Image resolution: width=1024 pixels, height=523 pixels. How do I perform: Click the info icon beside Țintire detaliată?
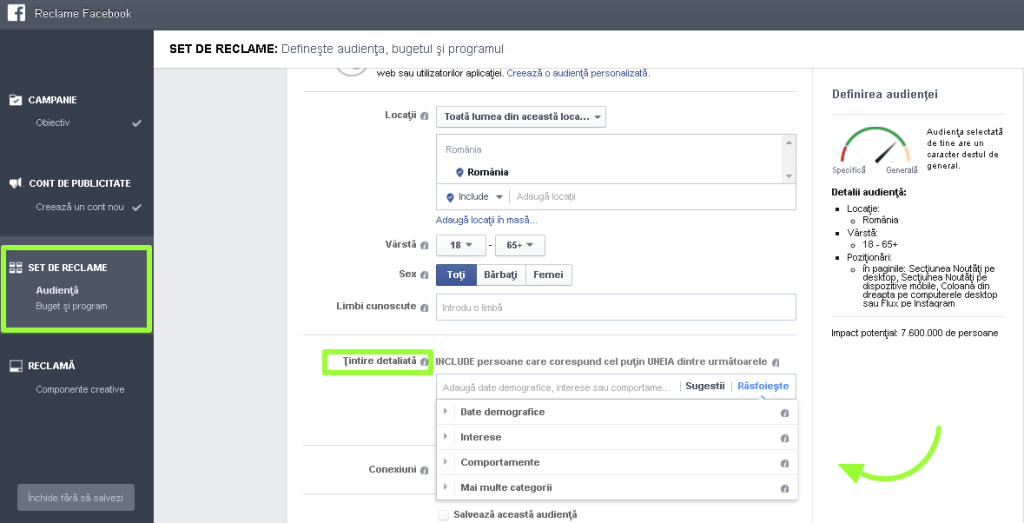point(424,361)
